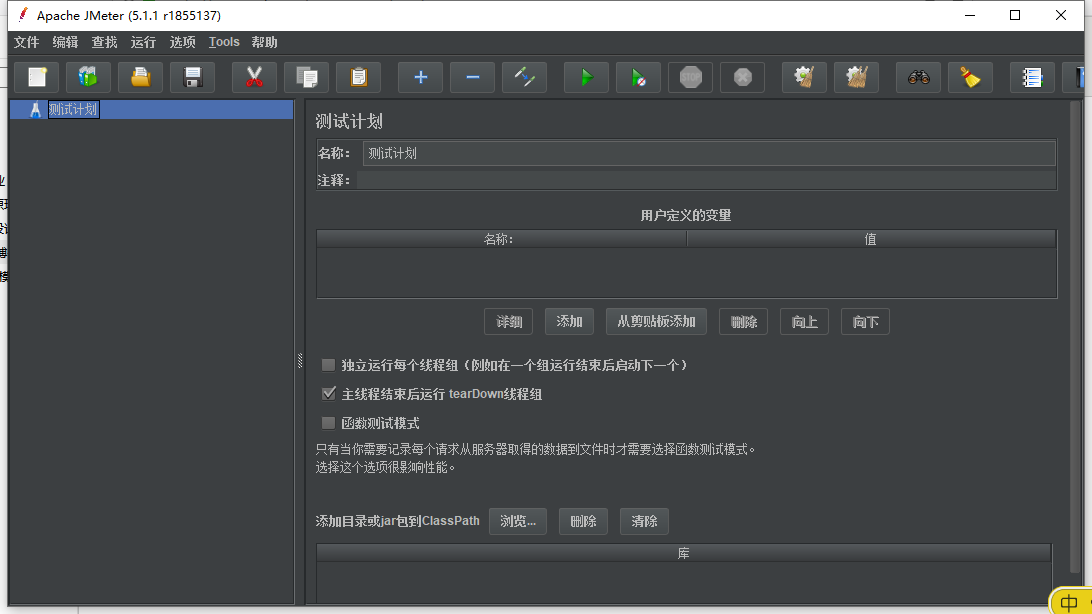Open the 编辑 menu
The height and width of the screenshot is (614, 1092).
pos(65,42)
